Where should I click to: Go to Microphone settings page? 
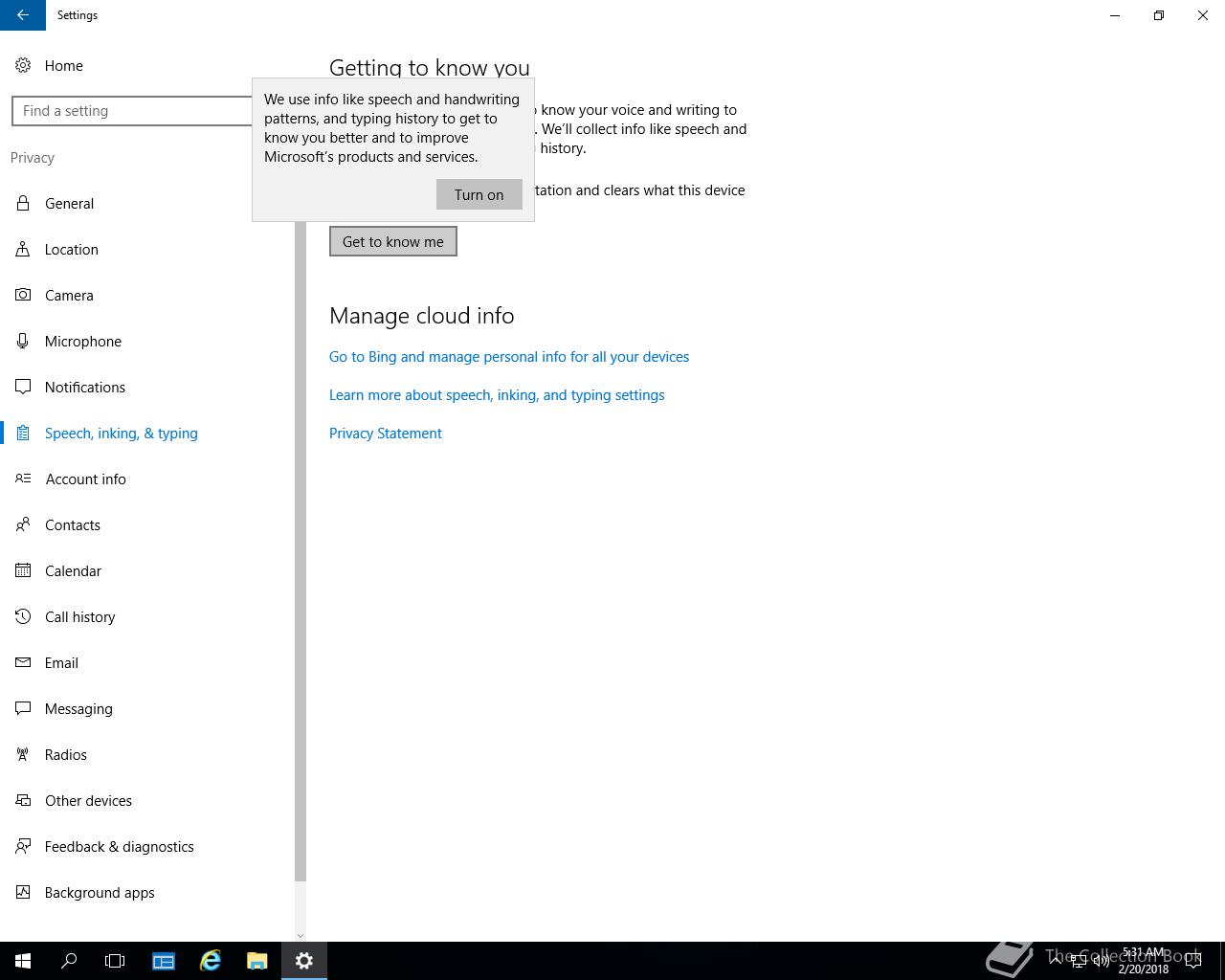pos(148,341)
